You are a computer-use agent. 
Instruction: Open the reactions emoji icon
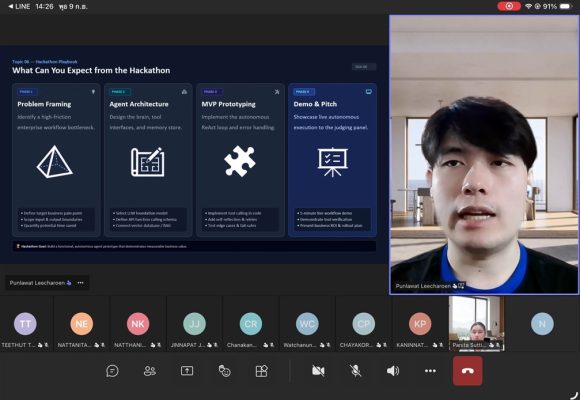225,370
